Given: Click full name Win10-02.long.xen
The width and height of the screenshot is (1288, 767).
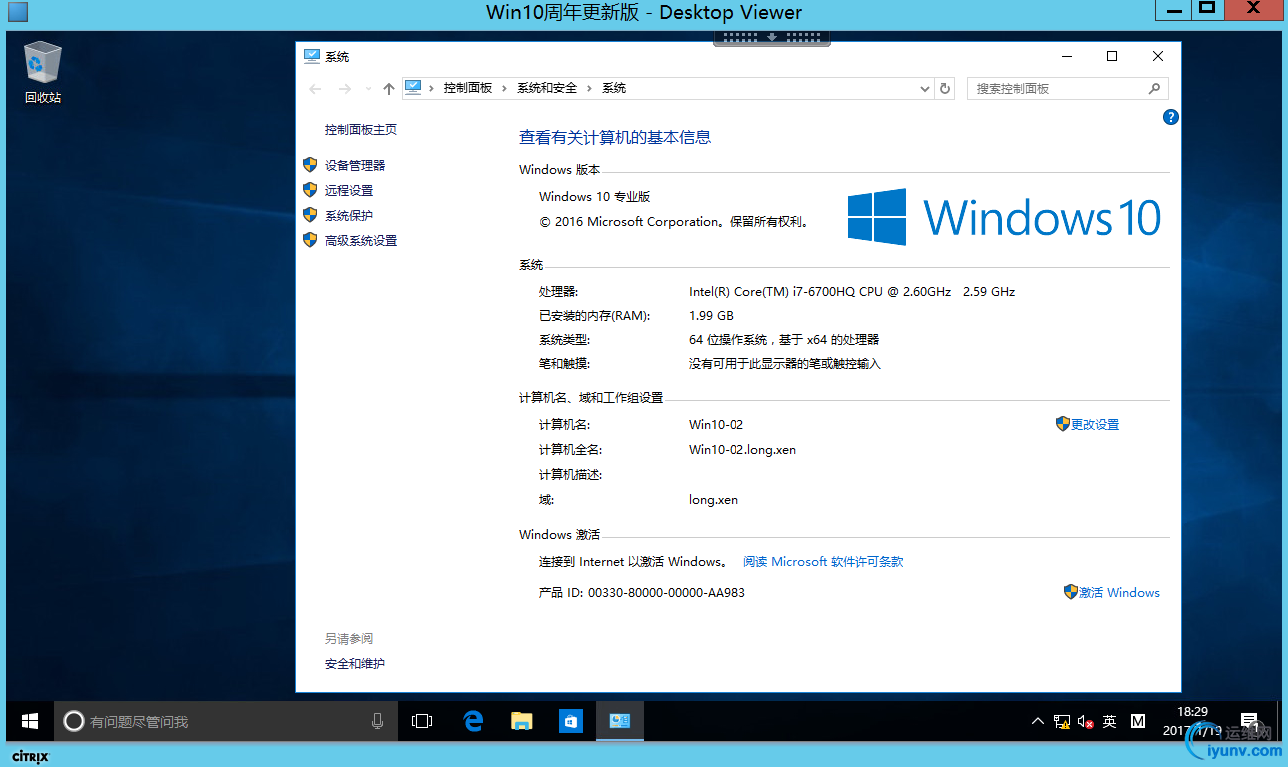Looking at the screenshot, I should [x=743, y=450].
